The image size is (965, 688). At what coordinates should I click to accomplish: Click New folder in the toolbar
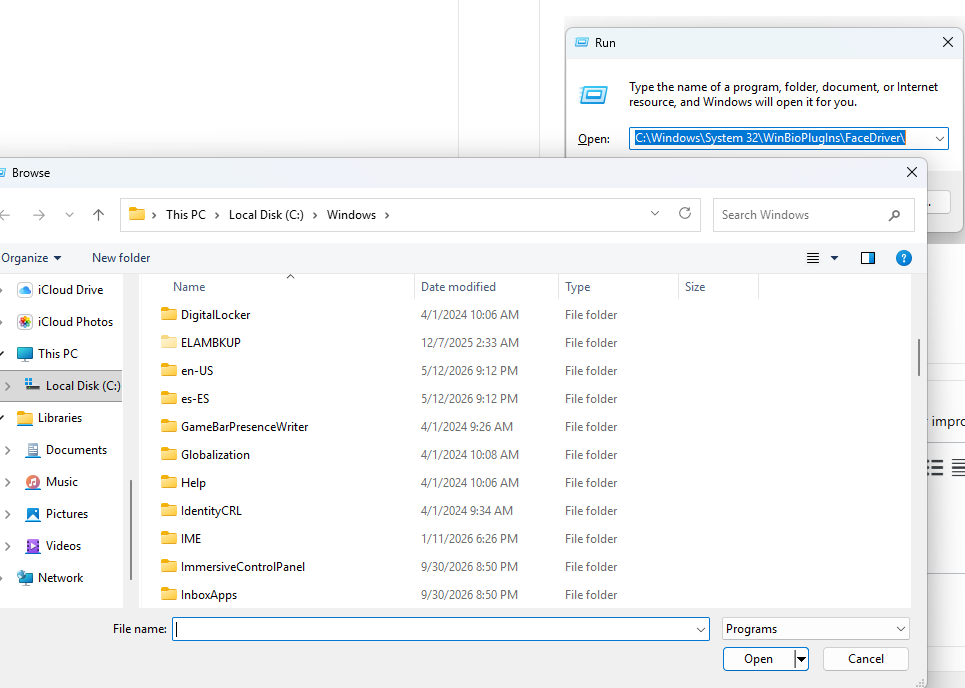(x=121, y=258)
